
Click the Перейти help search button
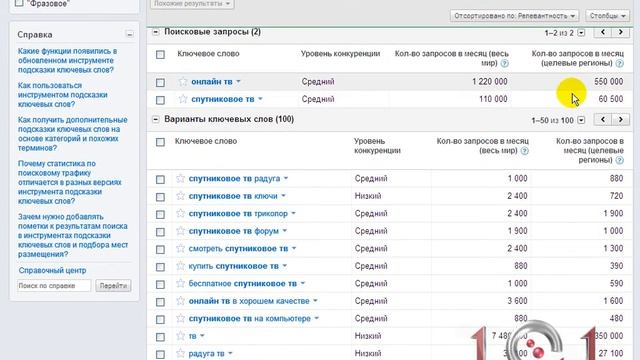113,286
